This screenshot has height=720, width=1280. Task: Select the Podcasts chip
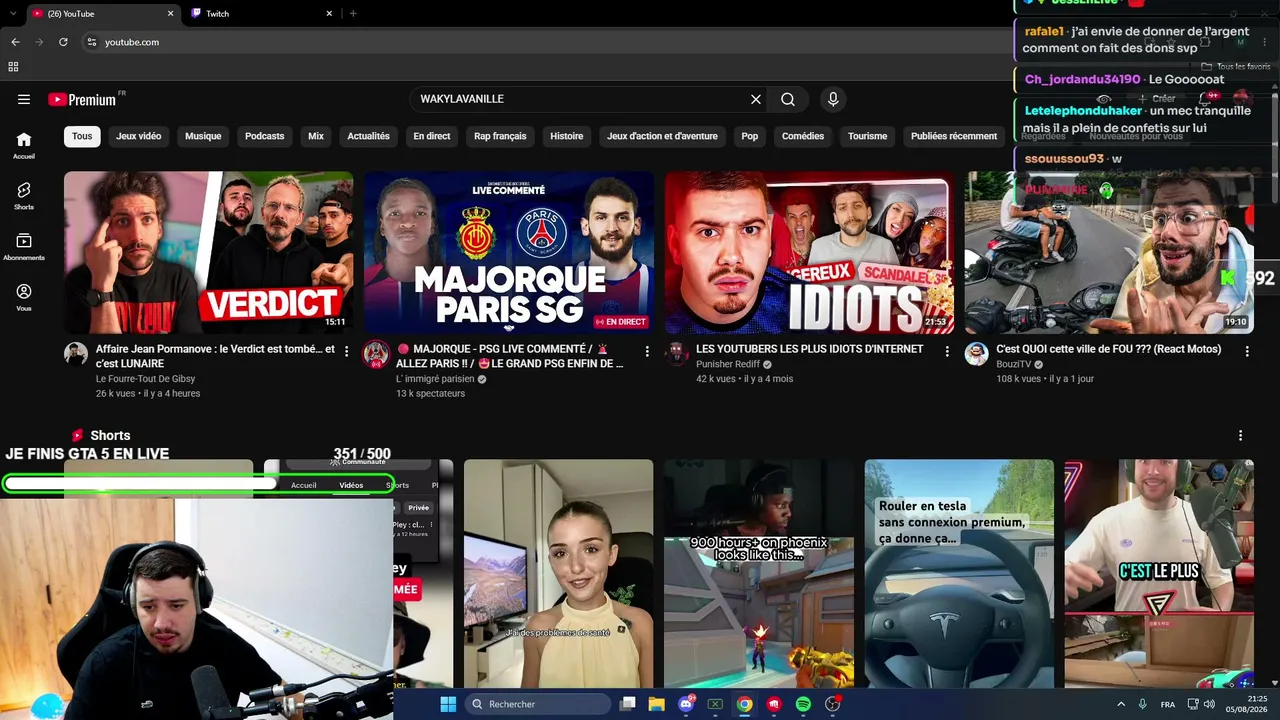pyautogui.click(x=265, y=136)
